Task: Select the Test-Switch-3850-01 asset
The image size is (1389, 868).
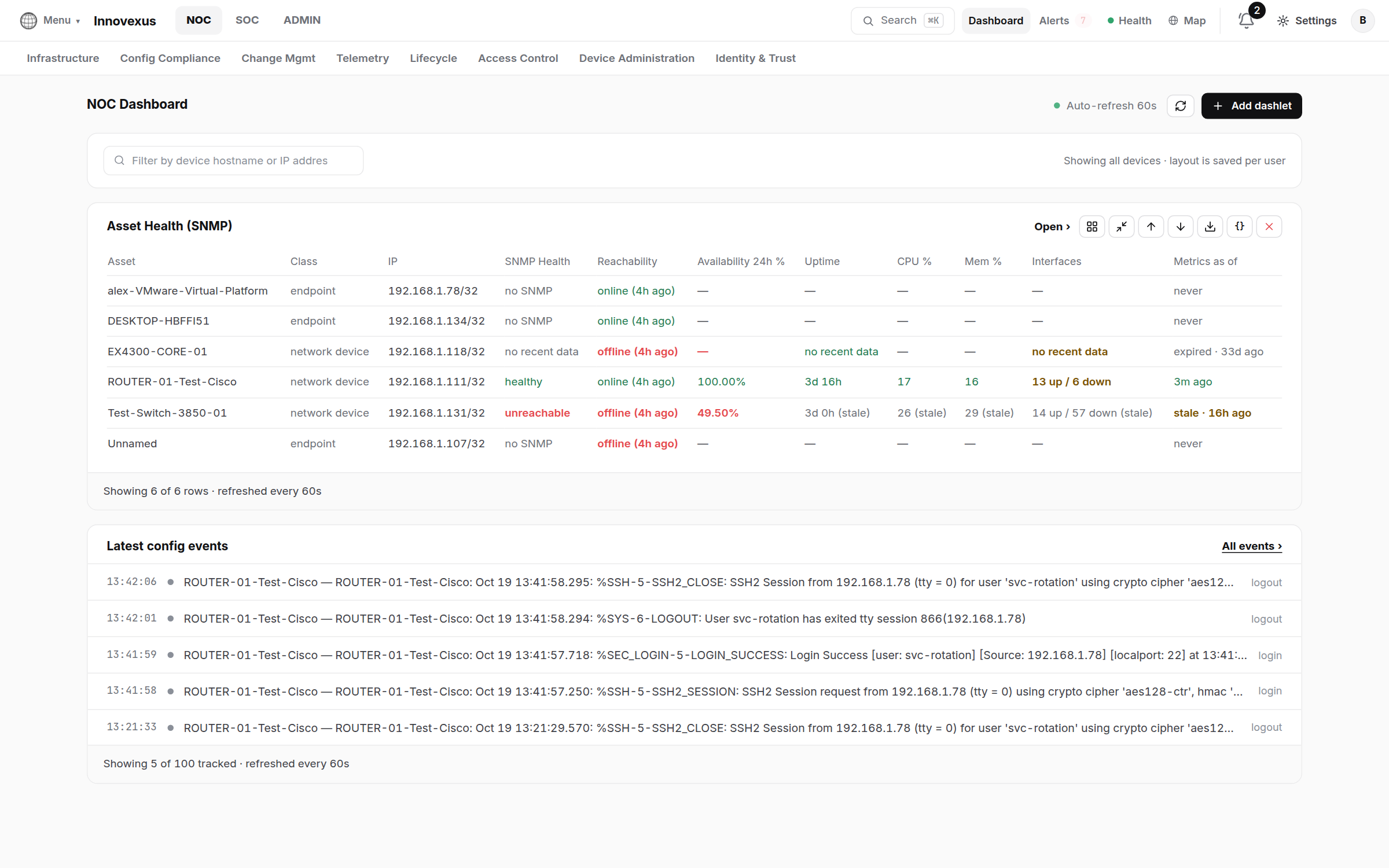Action: click(x=167, y=413)
